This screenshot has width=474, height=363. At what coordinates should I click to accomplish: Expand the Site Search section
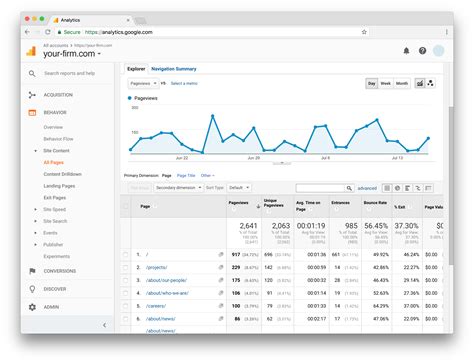click(x=36, y=221)
